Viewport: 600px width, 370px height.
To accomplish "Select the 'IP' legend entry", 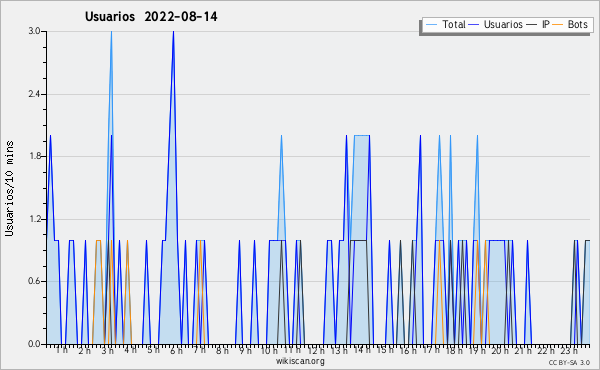I will tap(546, 24).
